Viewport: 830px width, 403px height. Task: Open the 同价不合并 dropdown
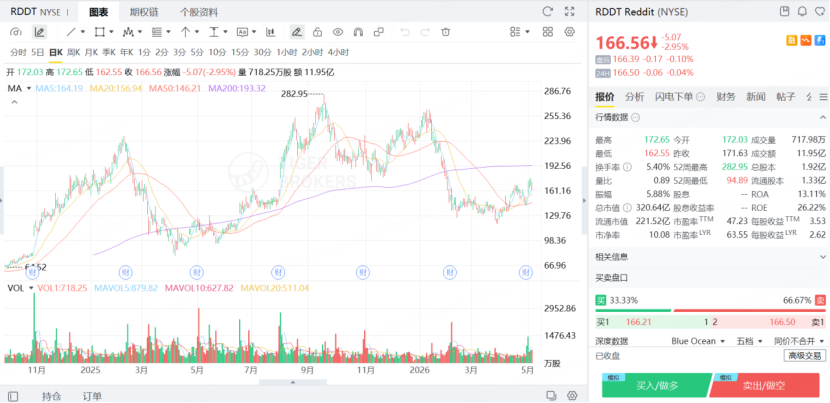tap(799, 341)
